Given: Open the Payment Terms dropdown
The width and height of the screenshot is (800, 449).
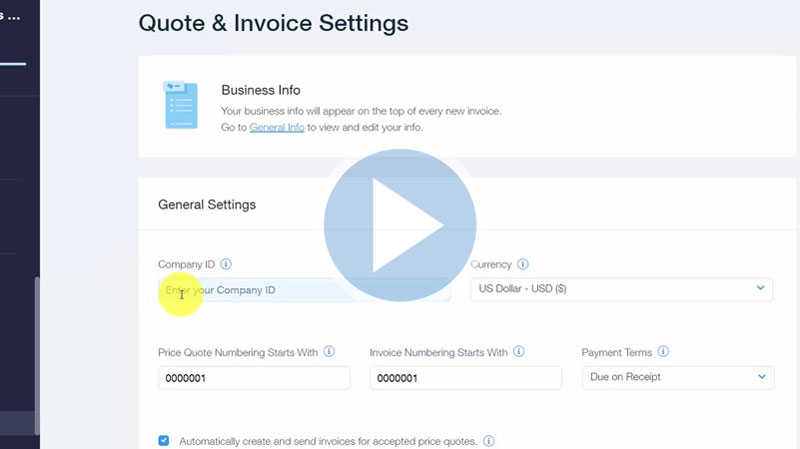Looking at the screenshot, I should (677, 377).
